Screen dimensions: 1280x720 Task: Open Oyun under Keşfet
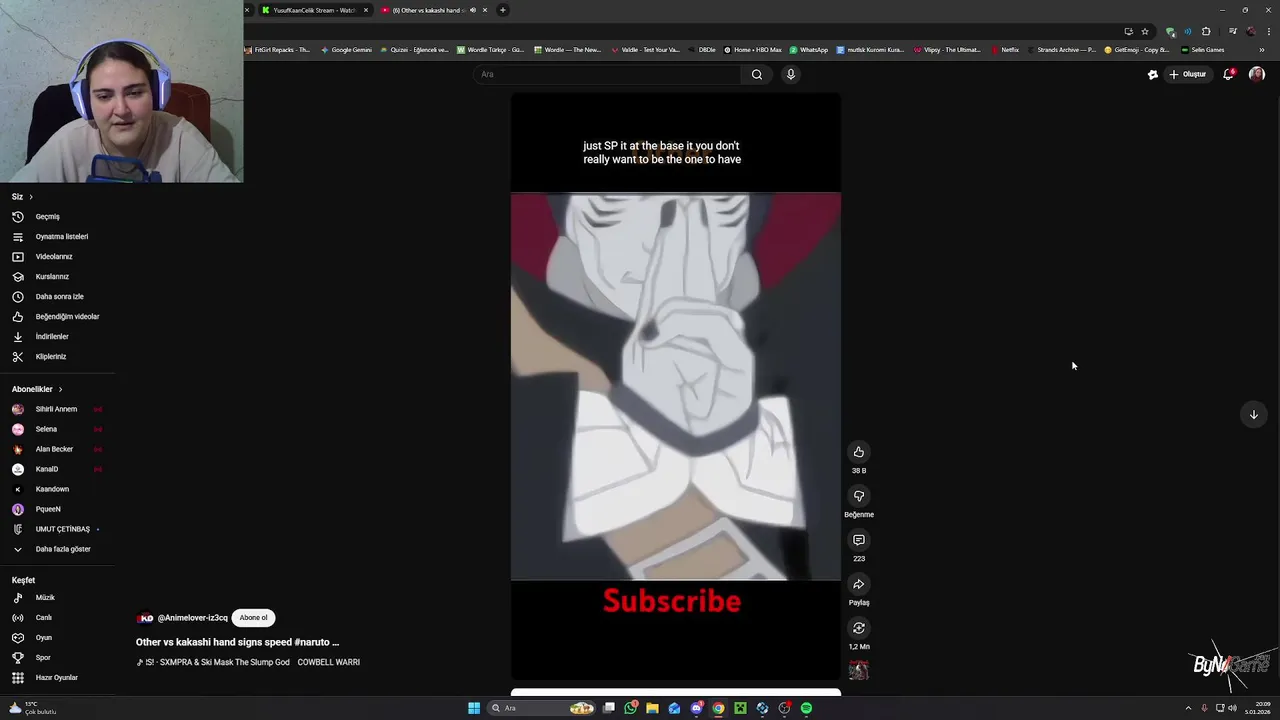[x=58, y=638]
